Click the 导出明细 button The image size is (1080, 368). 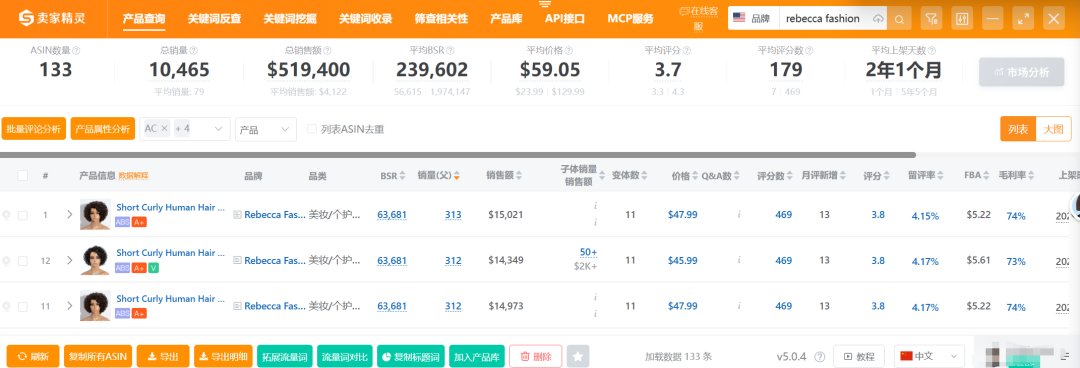(x=223, y=356)
